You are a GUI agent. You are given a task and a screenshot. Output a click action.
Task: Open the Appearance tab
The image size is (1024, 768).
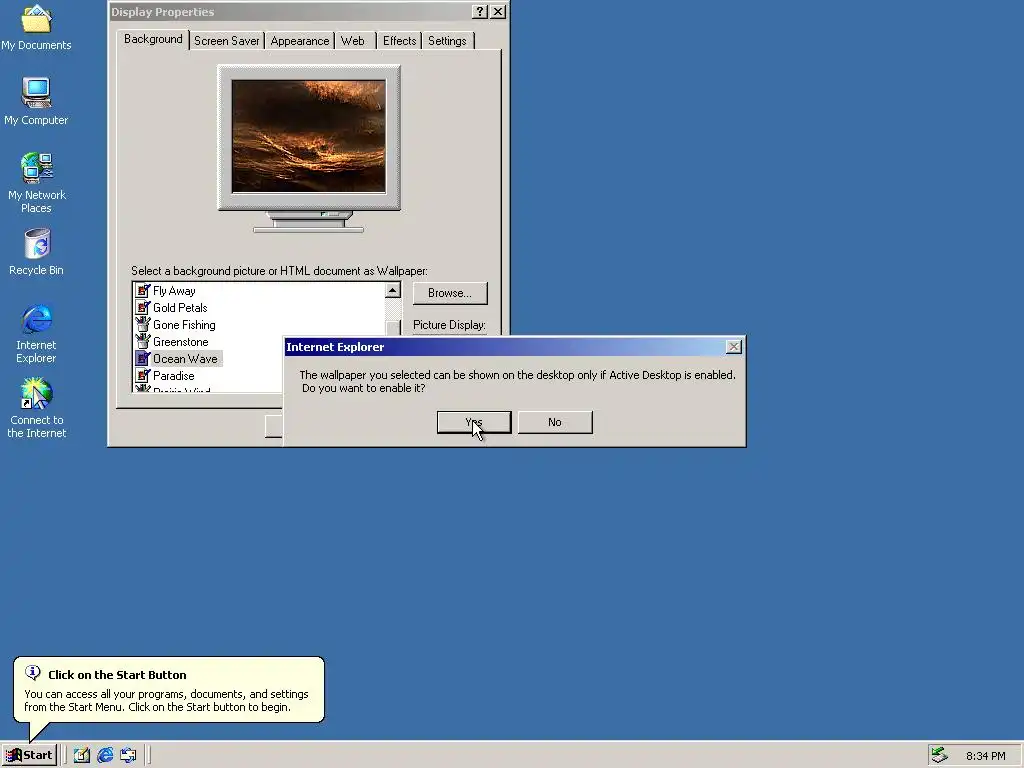click(x=300, y=41)
